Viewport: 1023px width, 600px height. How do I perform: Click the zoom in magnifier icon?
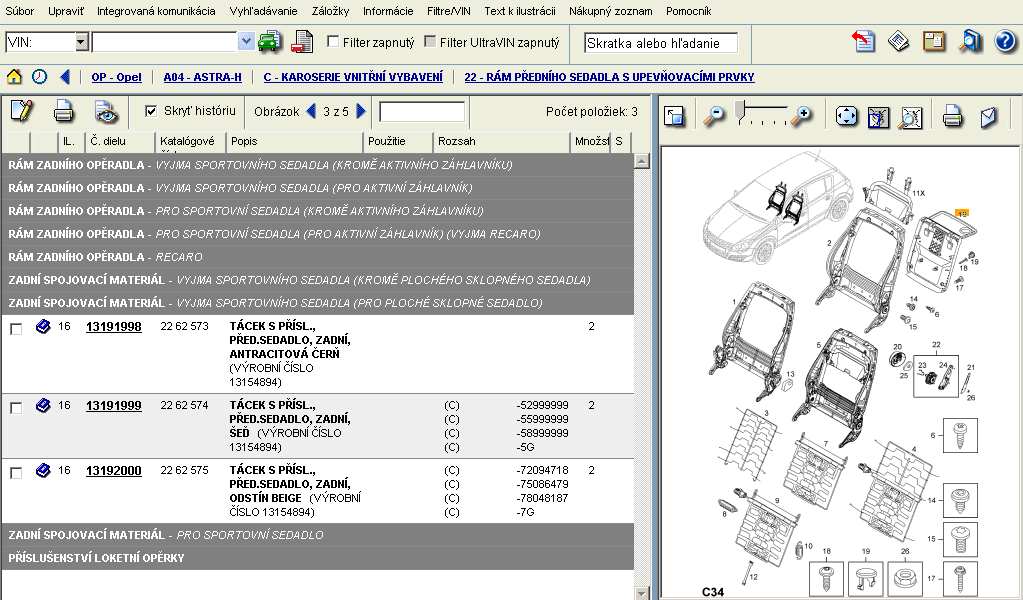[x=801, y=116]
